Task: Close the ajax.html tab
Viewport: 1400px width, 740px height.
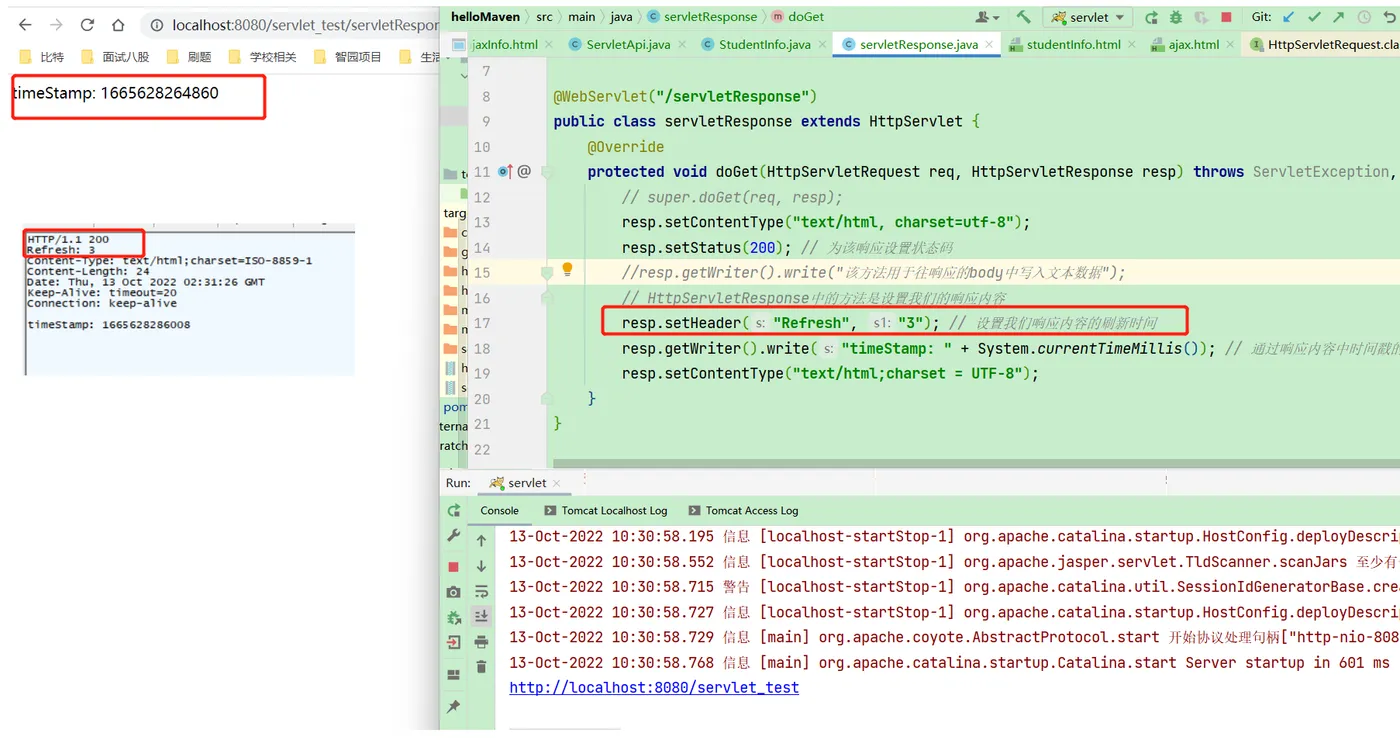Action: [1230, 45]
